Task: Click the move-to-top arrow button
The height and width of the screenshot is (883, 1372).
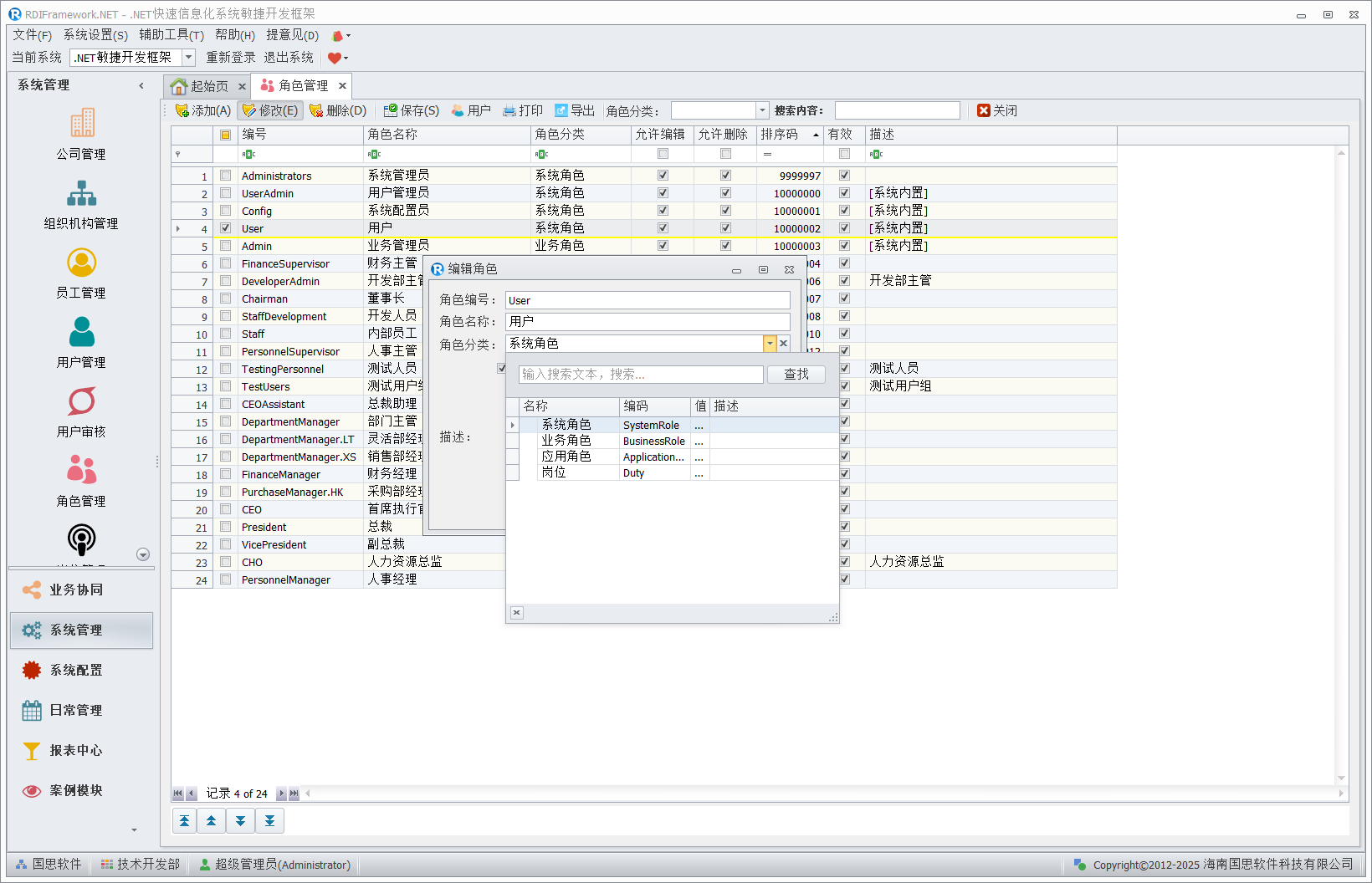Action: 185,821
